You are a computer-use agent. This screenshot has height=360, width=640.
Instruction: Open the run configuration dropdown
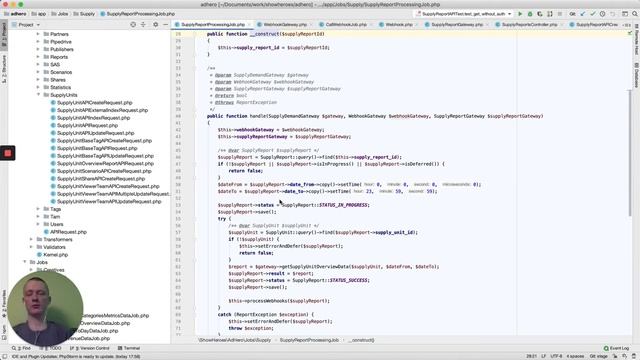pos(464,14)
